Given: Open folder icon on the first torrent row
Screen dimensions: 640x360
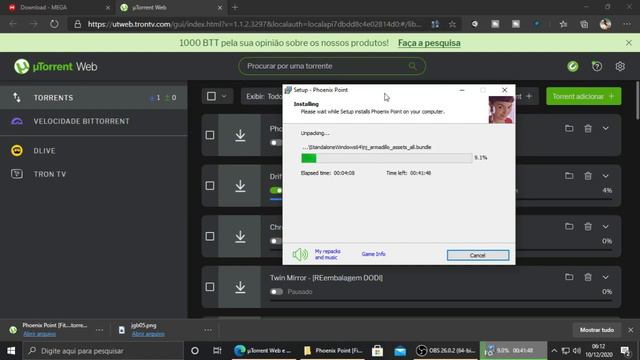Looking at the screenshot, I should coord(569,129).
